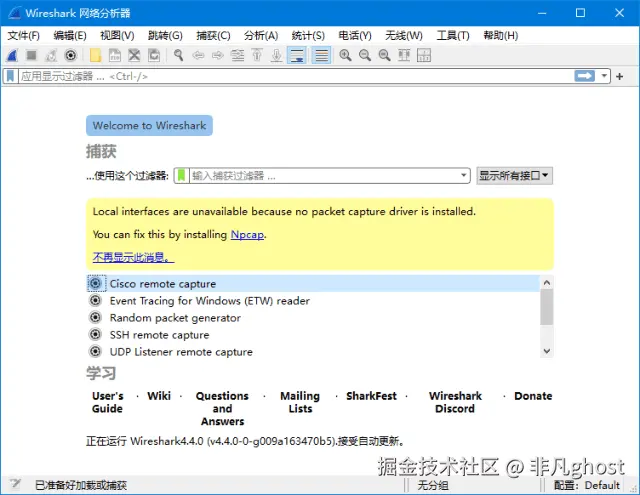Open the Wiki link
This screenshot has width=640, height=495.
(x=159, y=396)
